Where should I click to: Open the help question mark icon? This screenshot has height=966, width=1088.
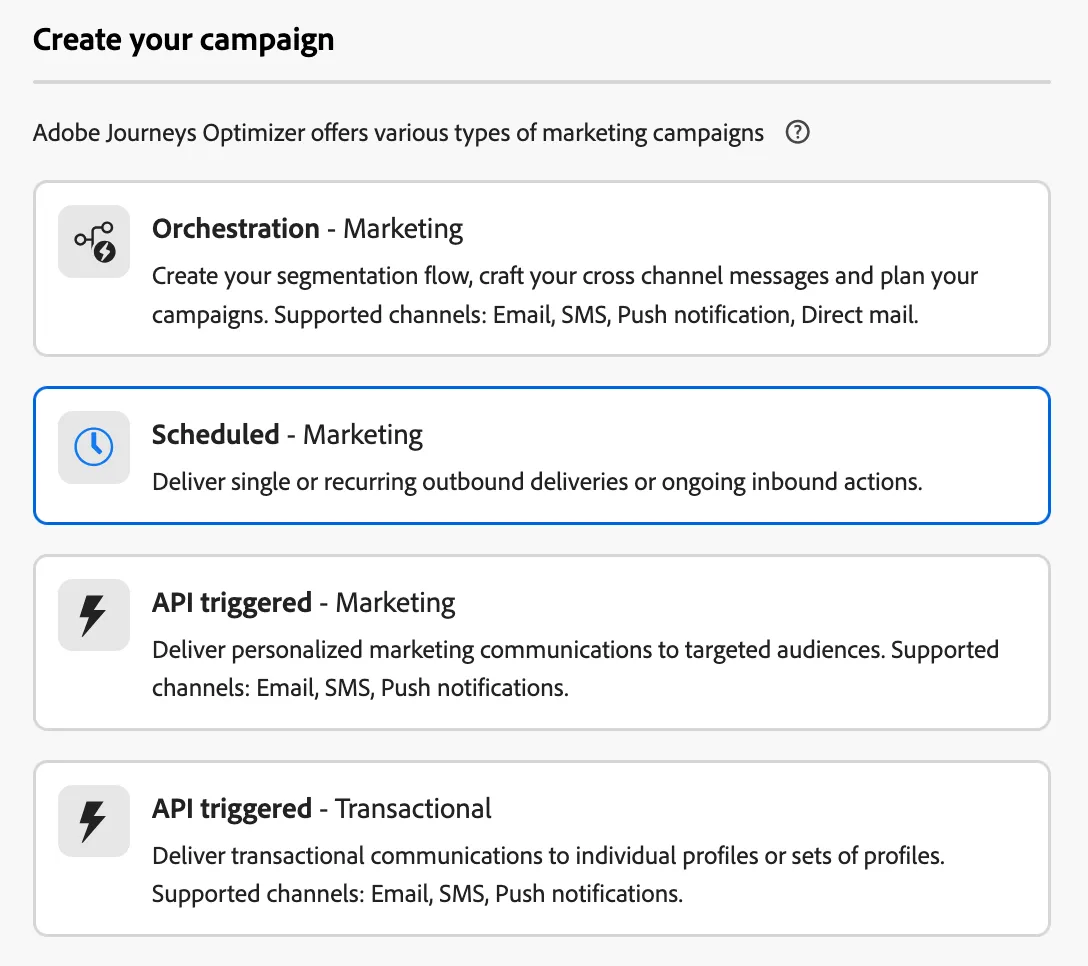pyautogui.click(x=797, y=132)
